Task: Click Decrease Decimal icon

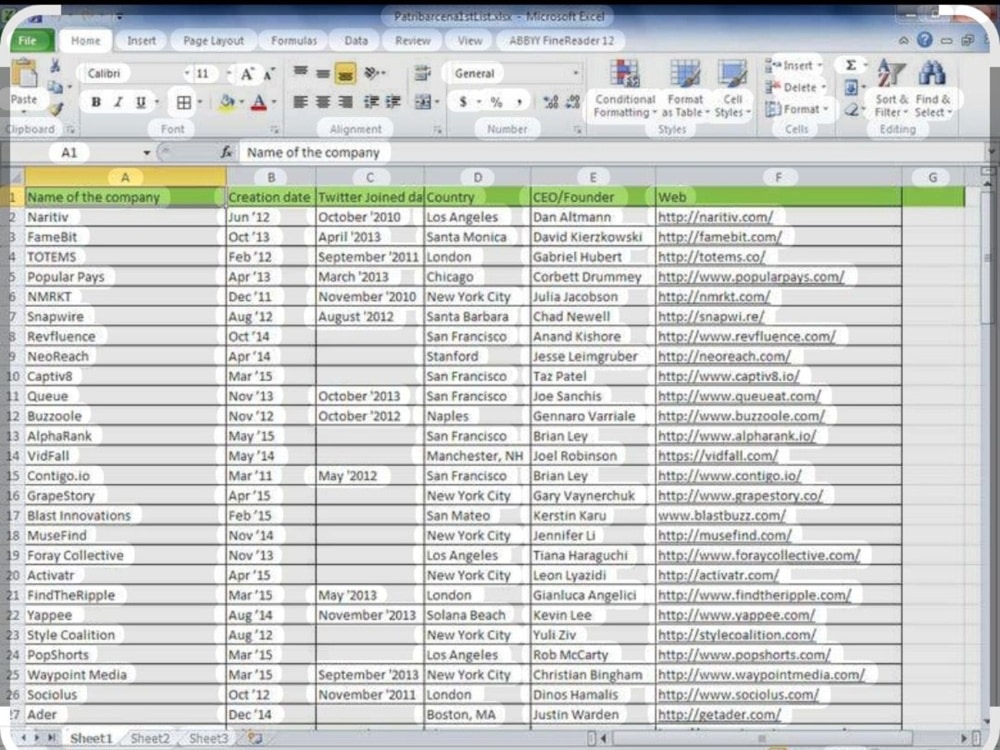Action: coord(573,101)
